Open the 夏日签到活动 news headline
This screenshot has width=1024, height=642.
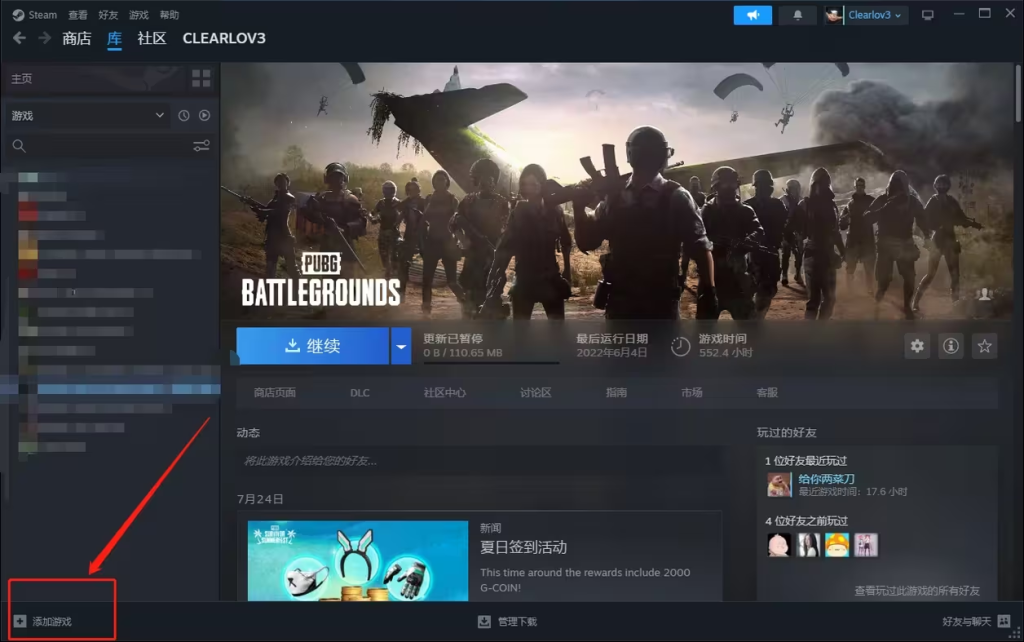[x=523, y=547]
